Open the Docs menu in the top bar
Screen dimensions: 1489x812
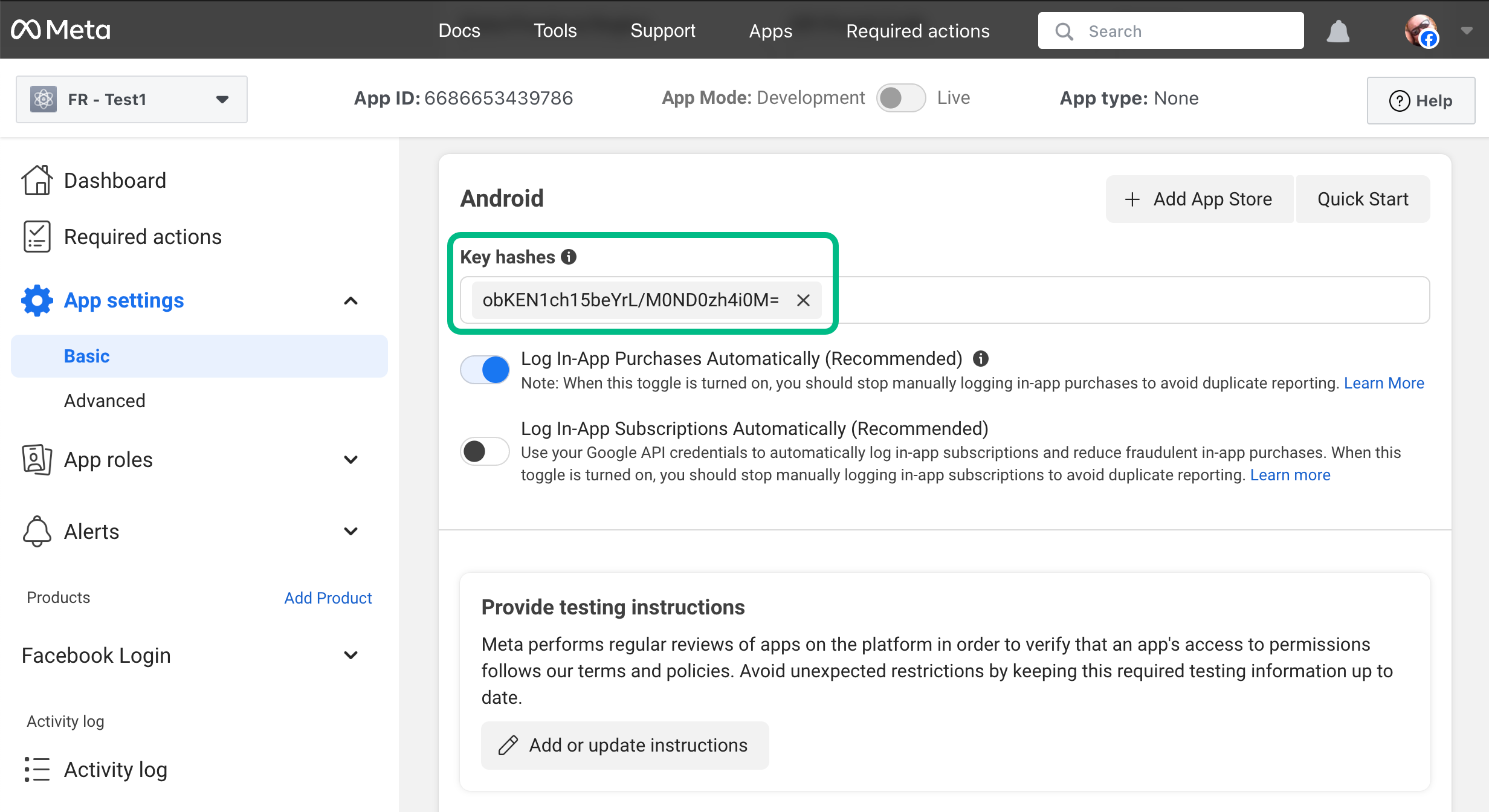click(x=459, y=31)
